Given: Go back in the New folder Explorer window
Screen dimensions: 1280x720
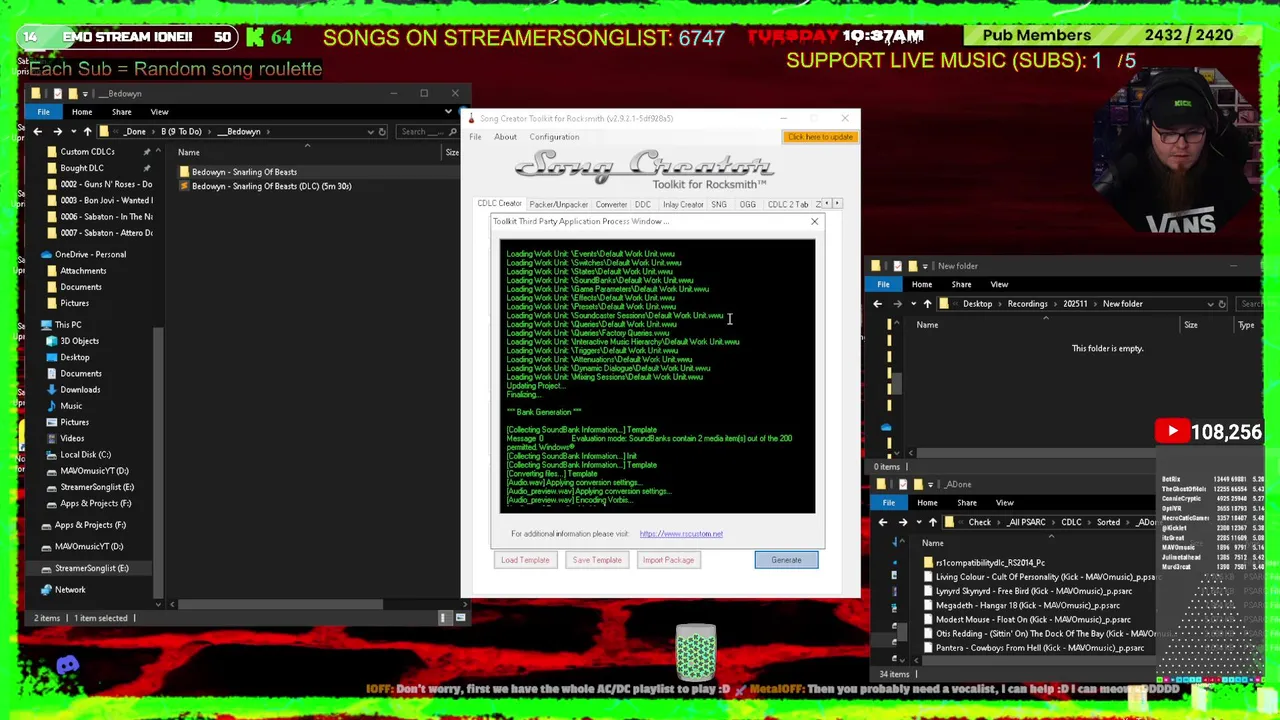Looking at the screenshot, I should point(877,304).
